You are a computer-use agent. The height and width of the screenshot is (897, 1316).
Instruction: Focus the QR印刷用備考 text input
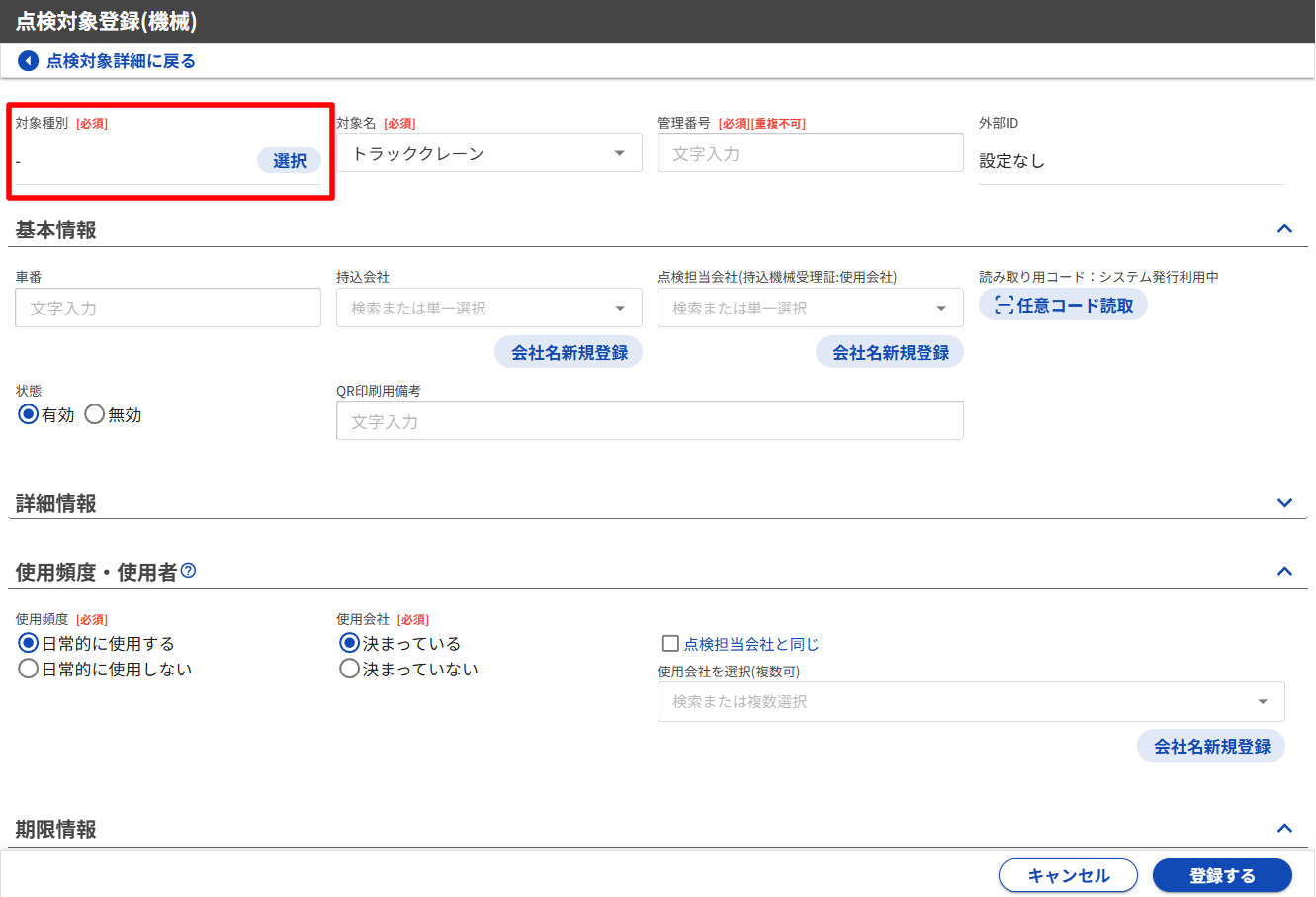(x=650, y=420)
